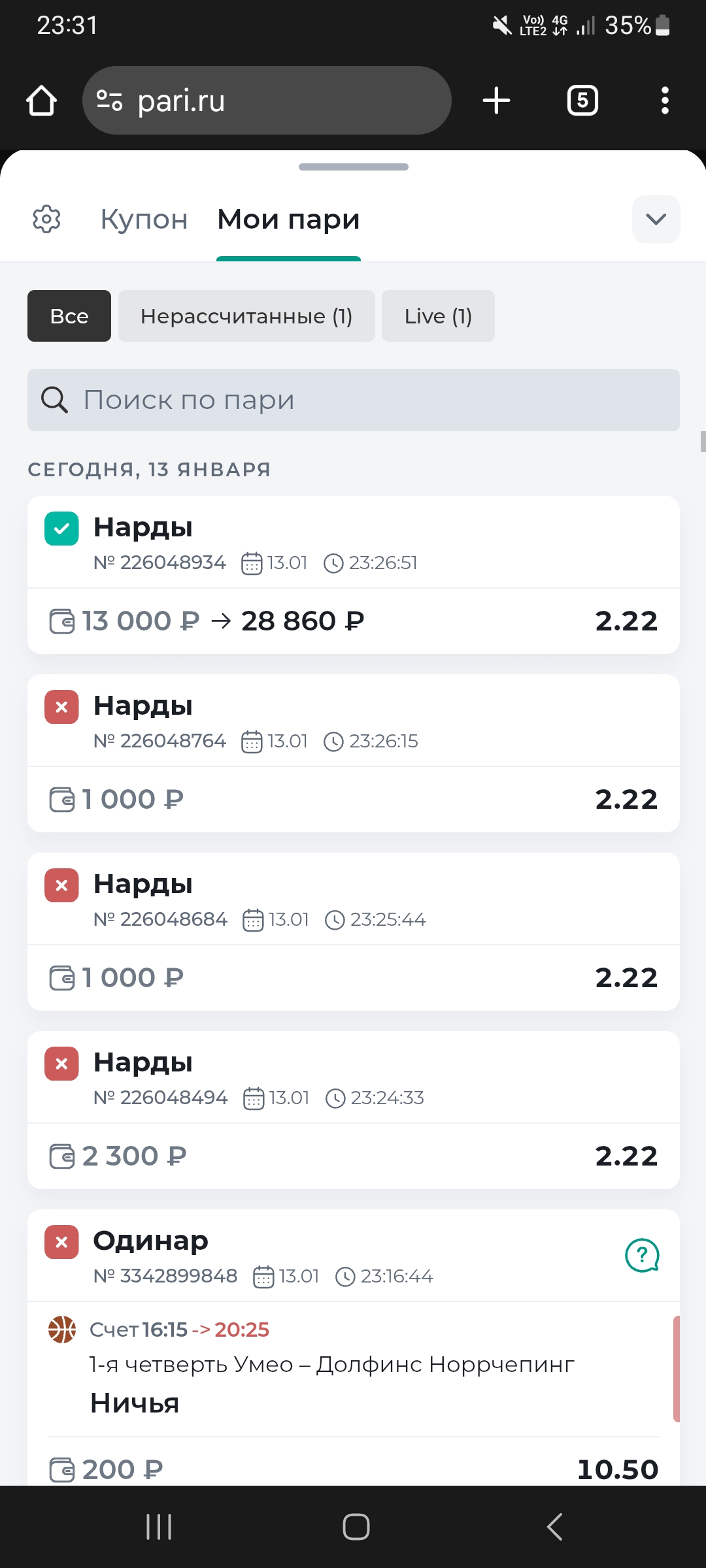Show all bets with Все filter
Screen dimensions: 706x1568
[69, 316]
